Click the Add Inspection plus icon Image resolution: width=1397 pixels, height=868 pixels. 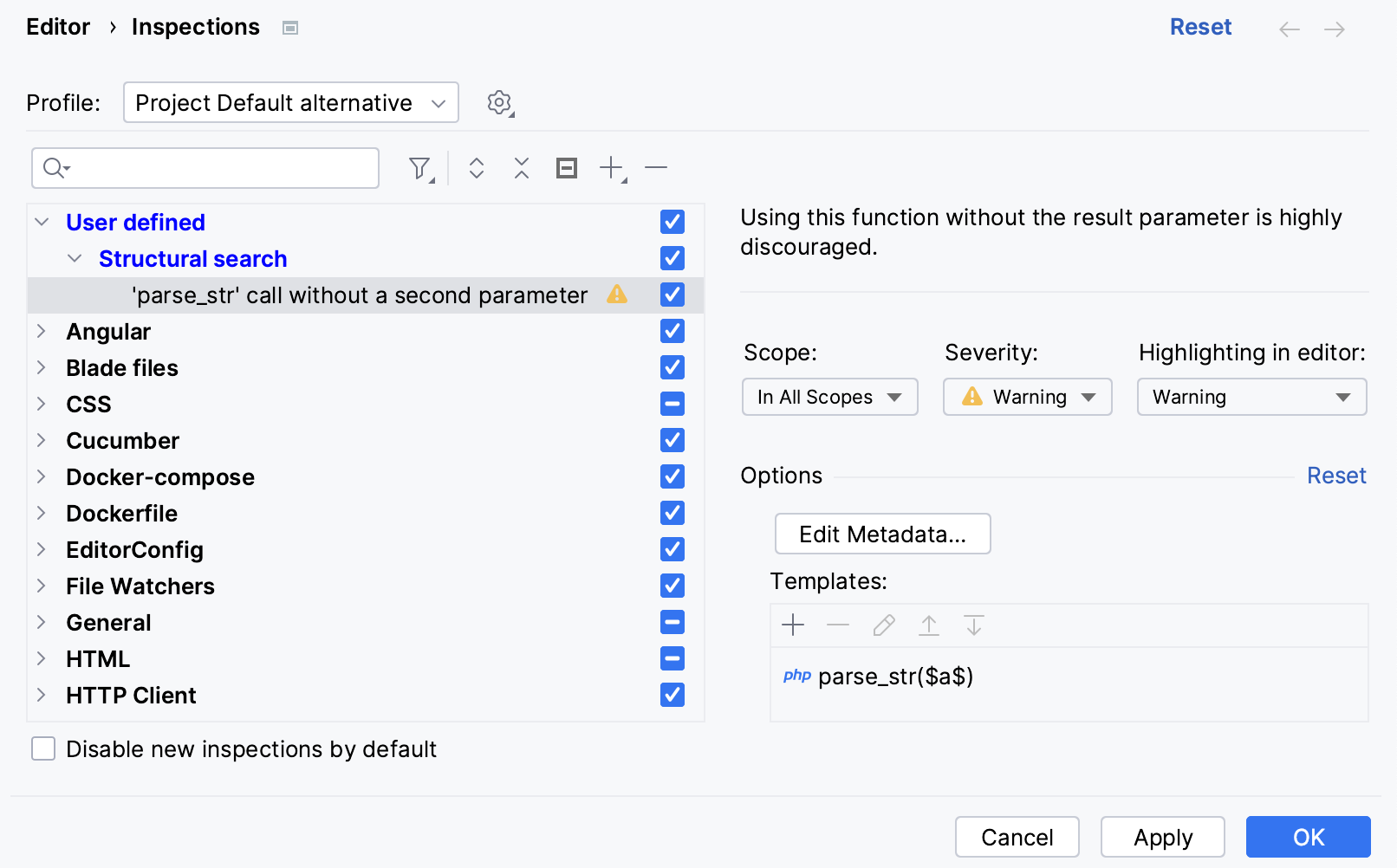coord(612,168)
